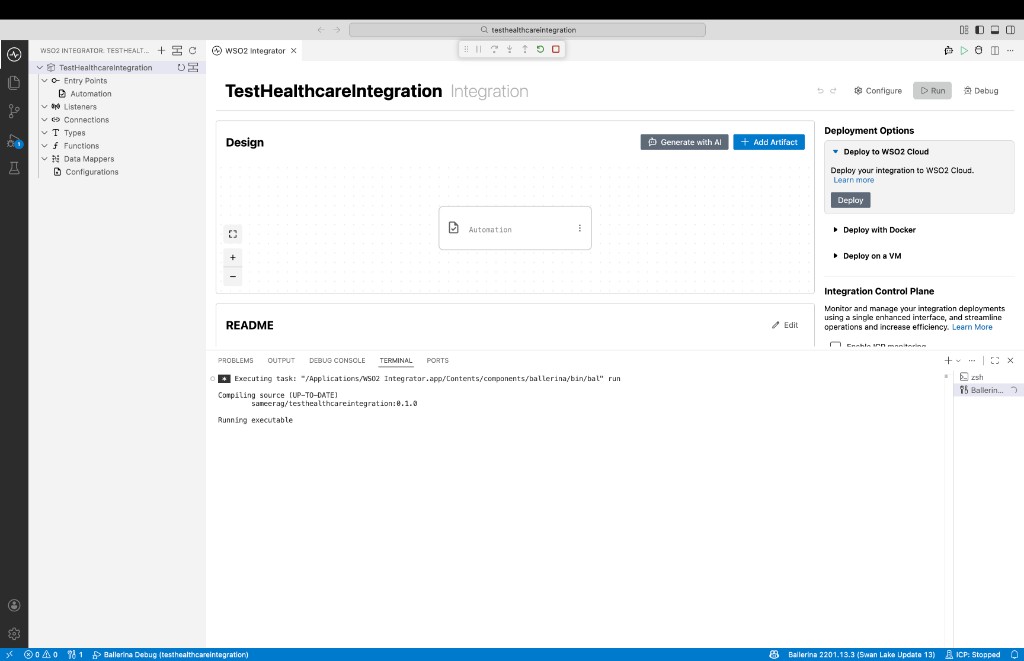Restart the debug session (green arrow)

[x=540, y=49]
